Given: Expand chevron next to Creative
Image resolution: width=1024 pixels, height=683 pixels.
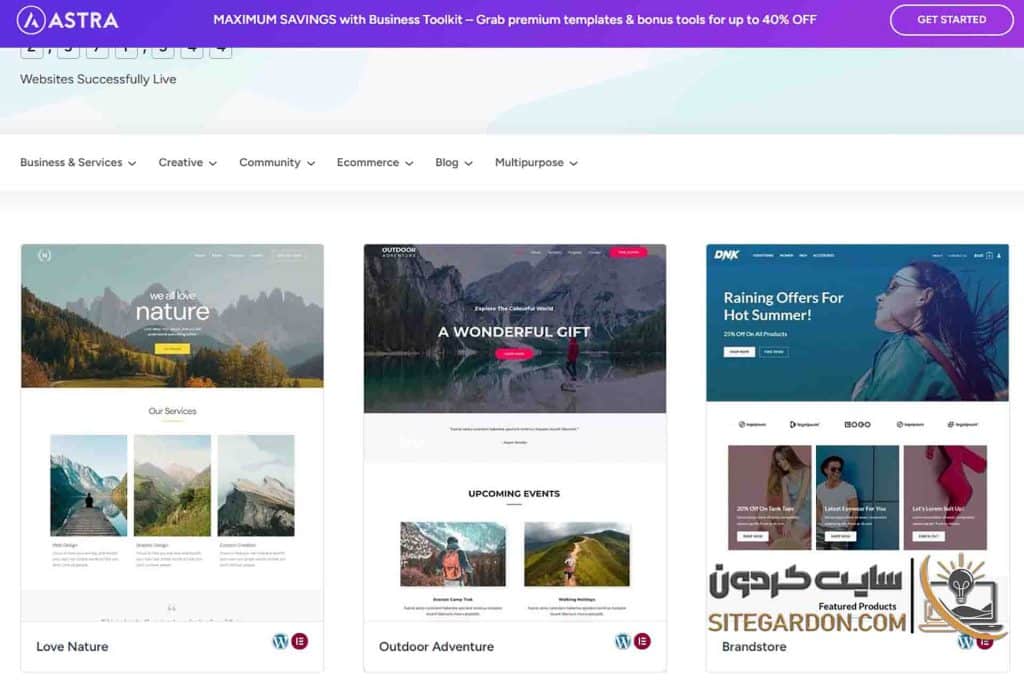Looking at the screenshot, I should (213, 163).
